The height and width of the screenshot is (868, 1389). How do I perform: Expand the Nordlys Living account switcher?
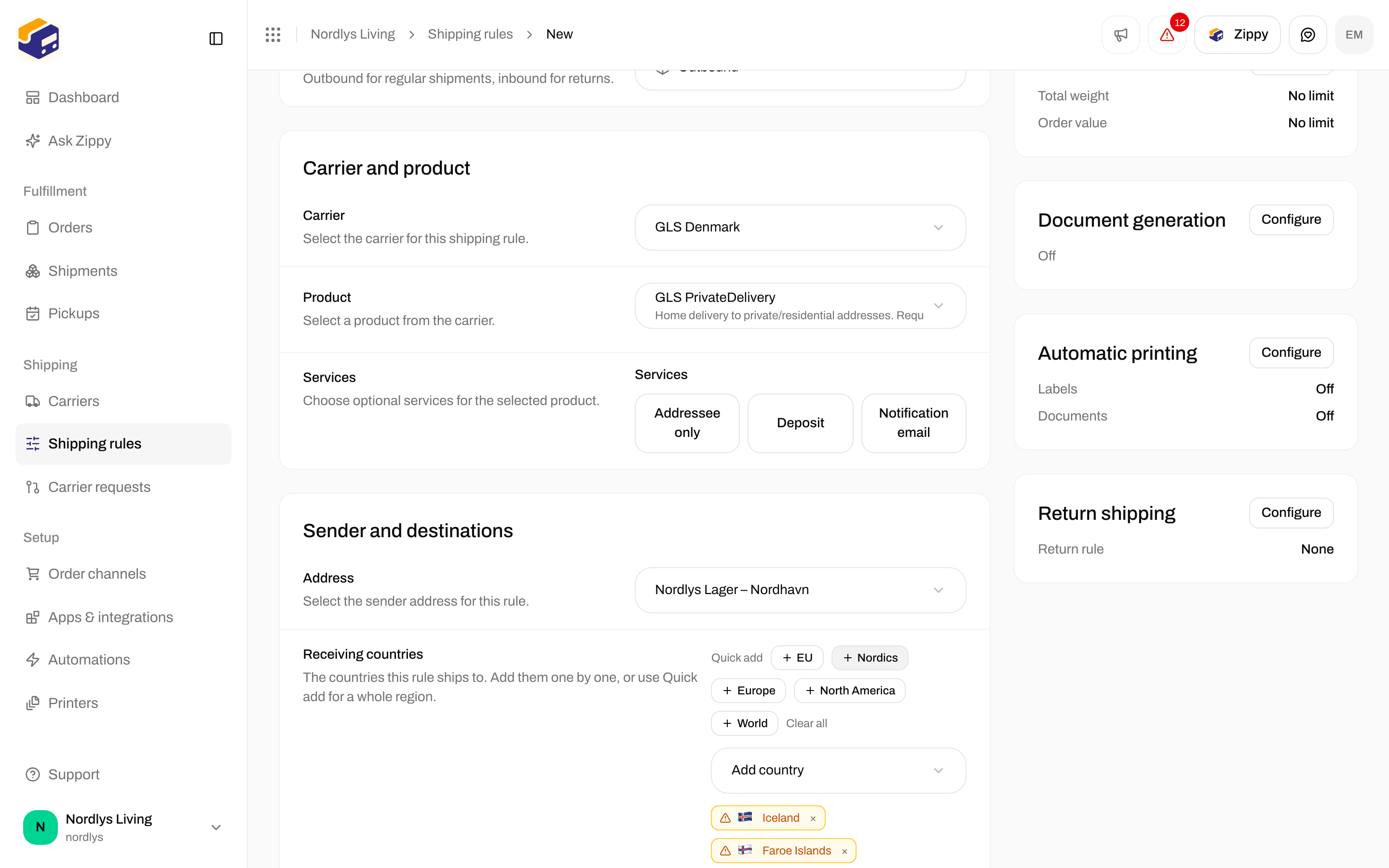(x=123, y=827)
